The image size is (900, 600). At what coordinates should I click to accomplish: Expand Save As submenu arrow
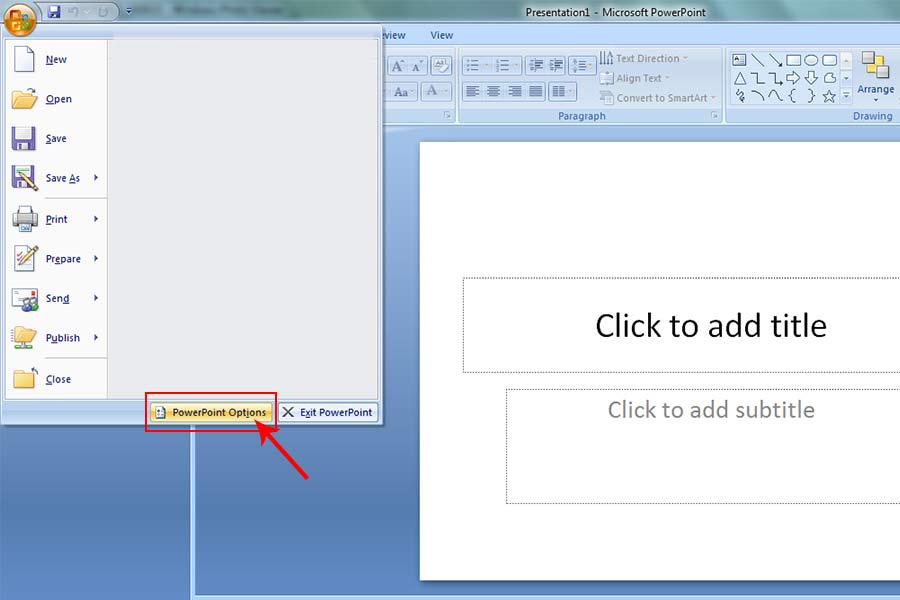coord(96,177)
